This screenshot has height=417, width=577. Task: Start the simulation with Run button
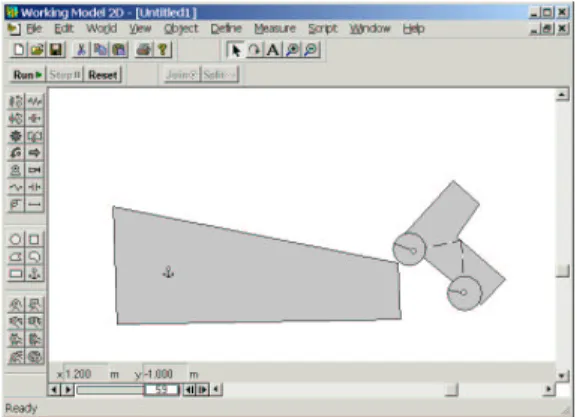pyautogui.click(x=28, y=75)
